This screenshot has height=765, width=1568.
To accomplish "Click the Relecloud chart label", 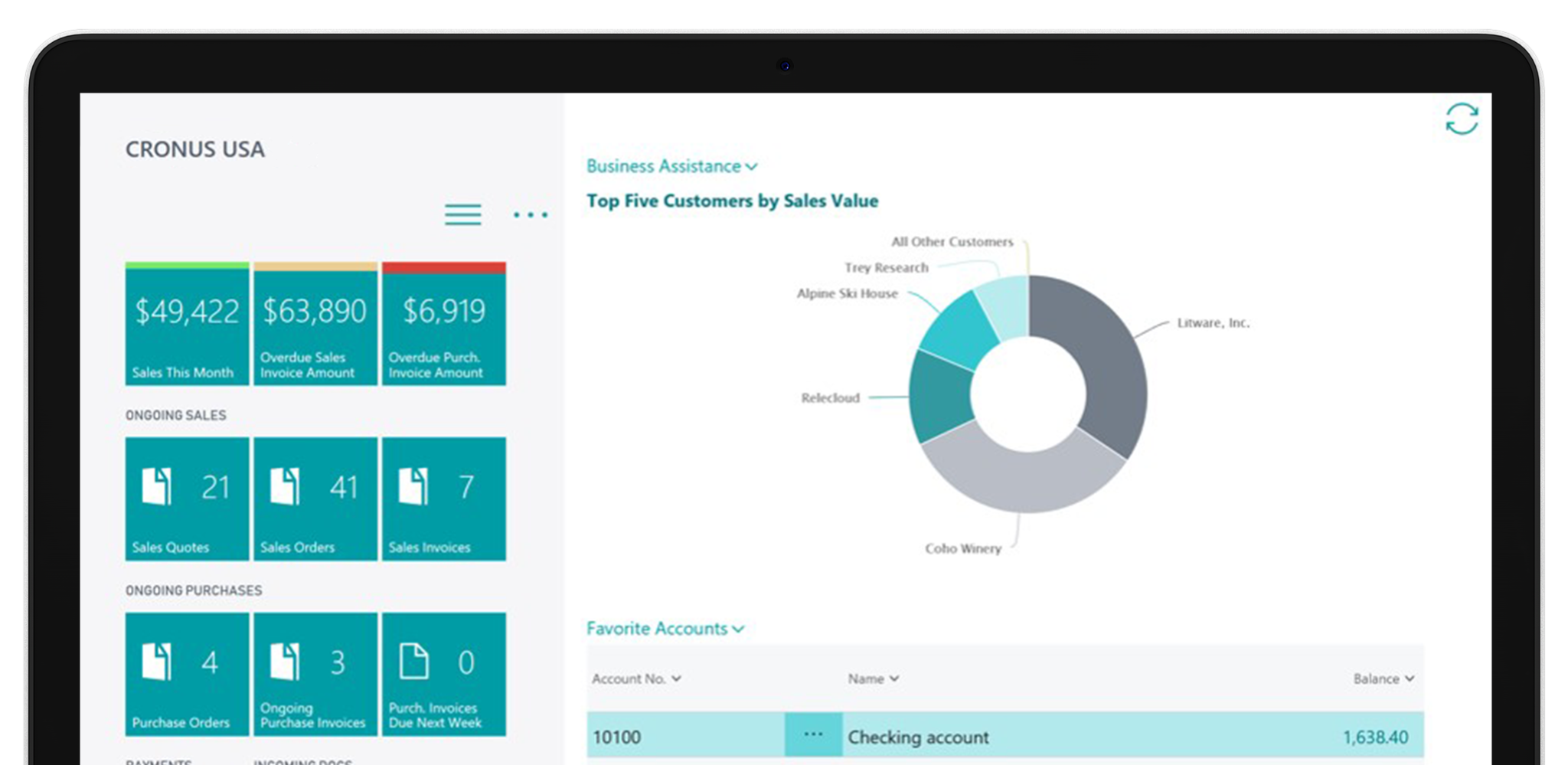I will (830, 397).
